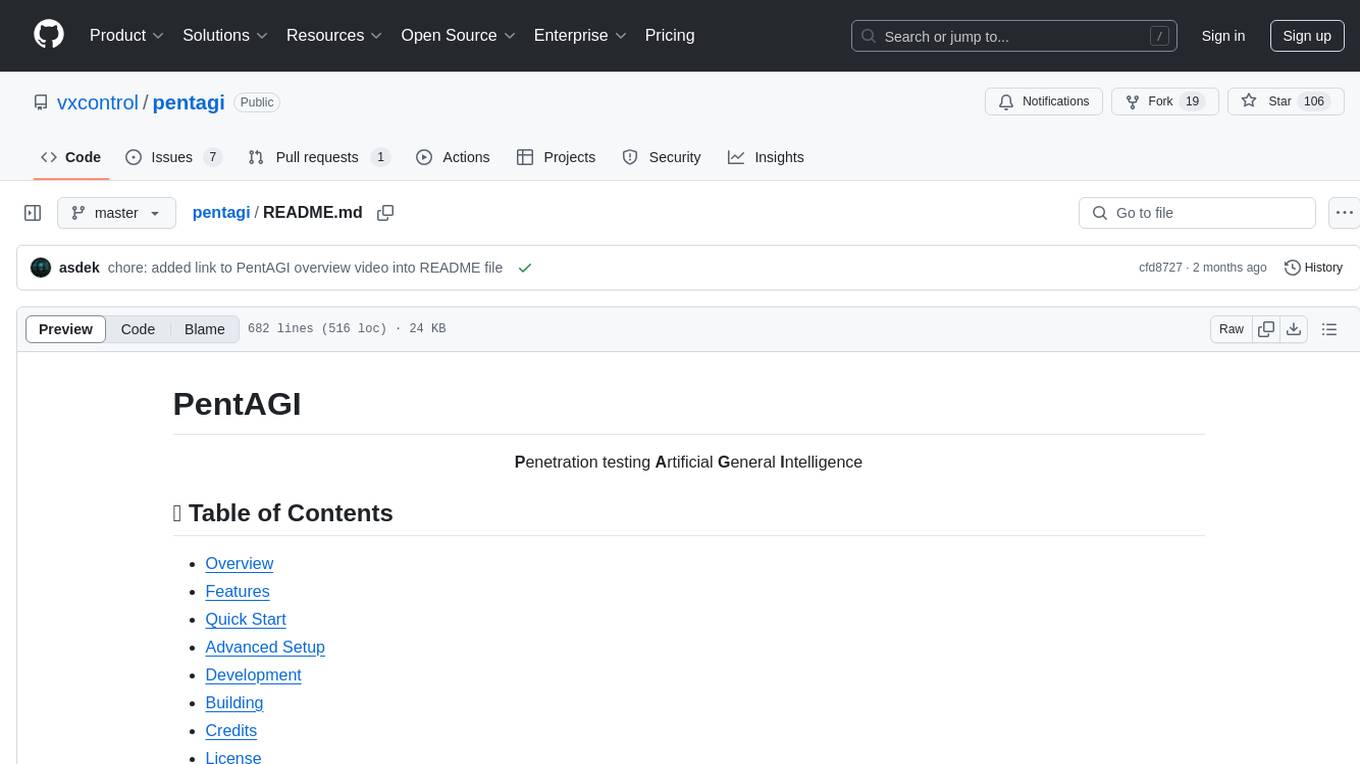Toggle the file tree side panel
The width and height of the screenshot is (1360, 764).
(33, 213)
